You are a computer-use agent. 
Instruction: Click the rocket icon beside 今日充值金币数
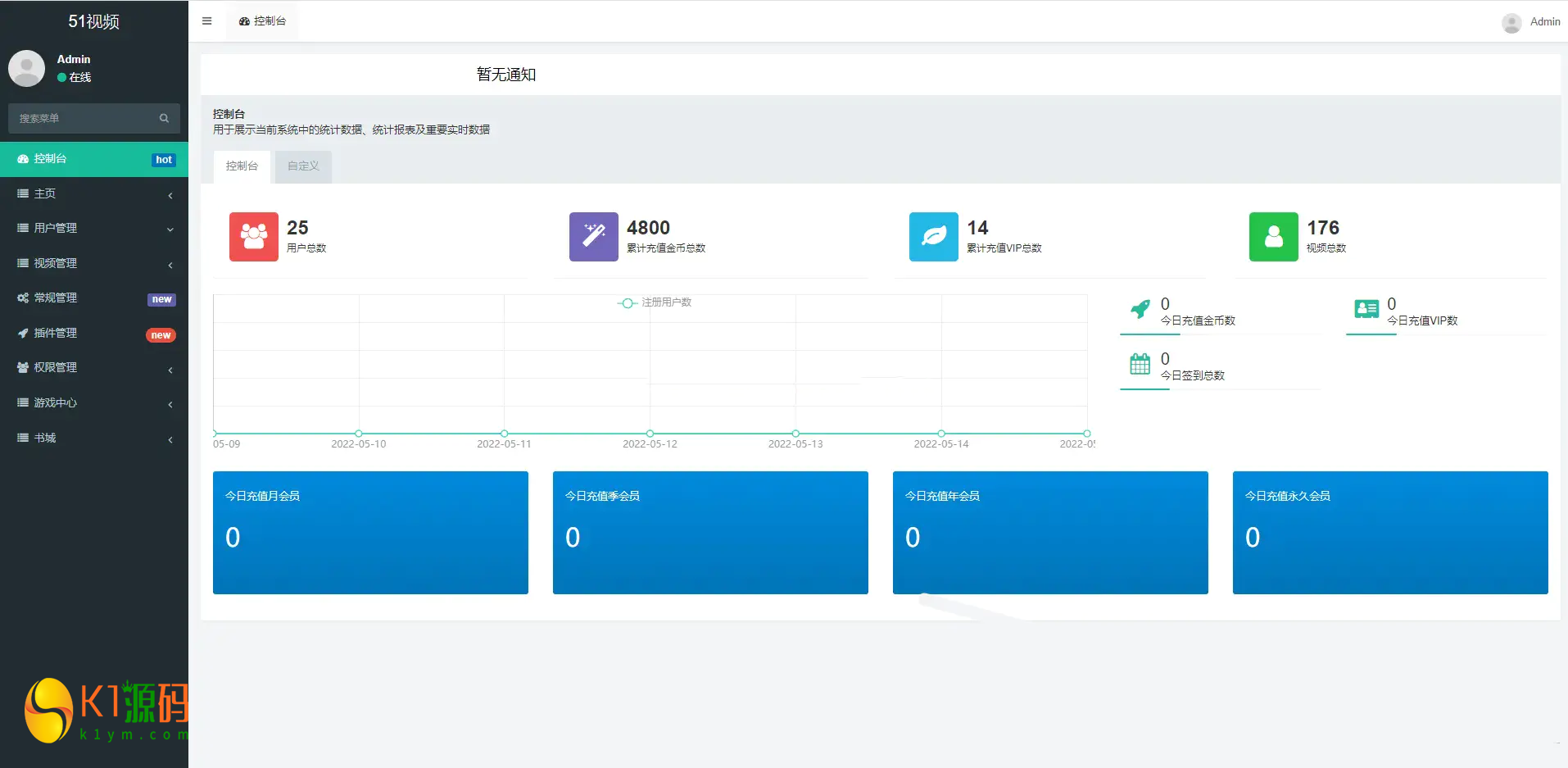click(1140, 309)
